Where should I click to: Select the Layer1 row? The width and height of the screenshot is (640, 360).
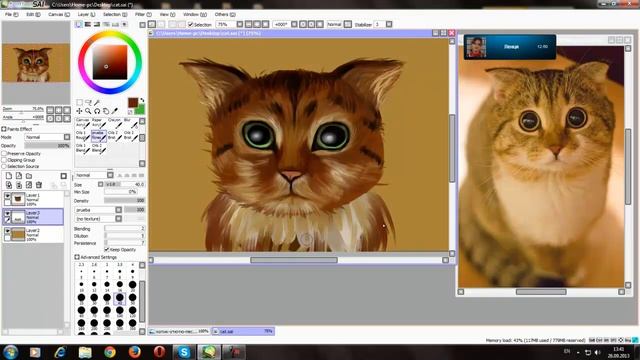33,199
